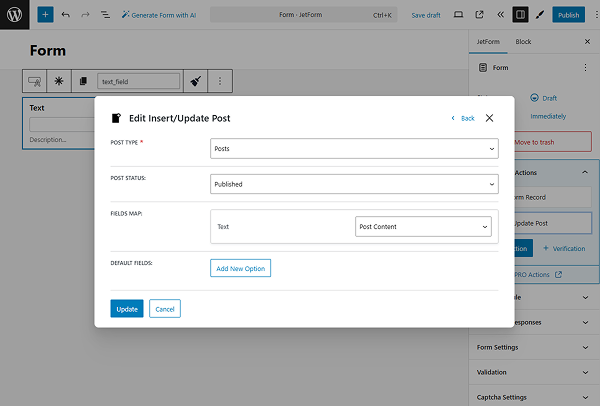Click the Update button
This screenshot has width=600, height=406.
127,309
